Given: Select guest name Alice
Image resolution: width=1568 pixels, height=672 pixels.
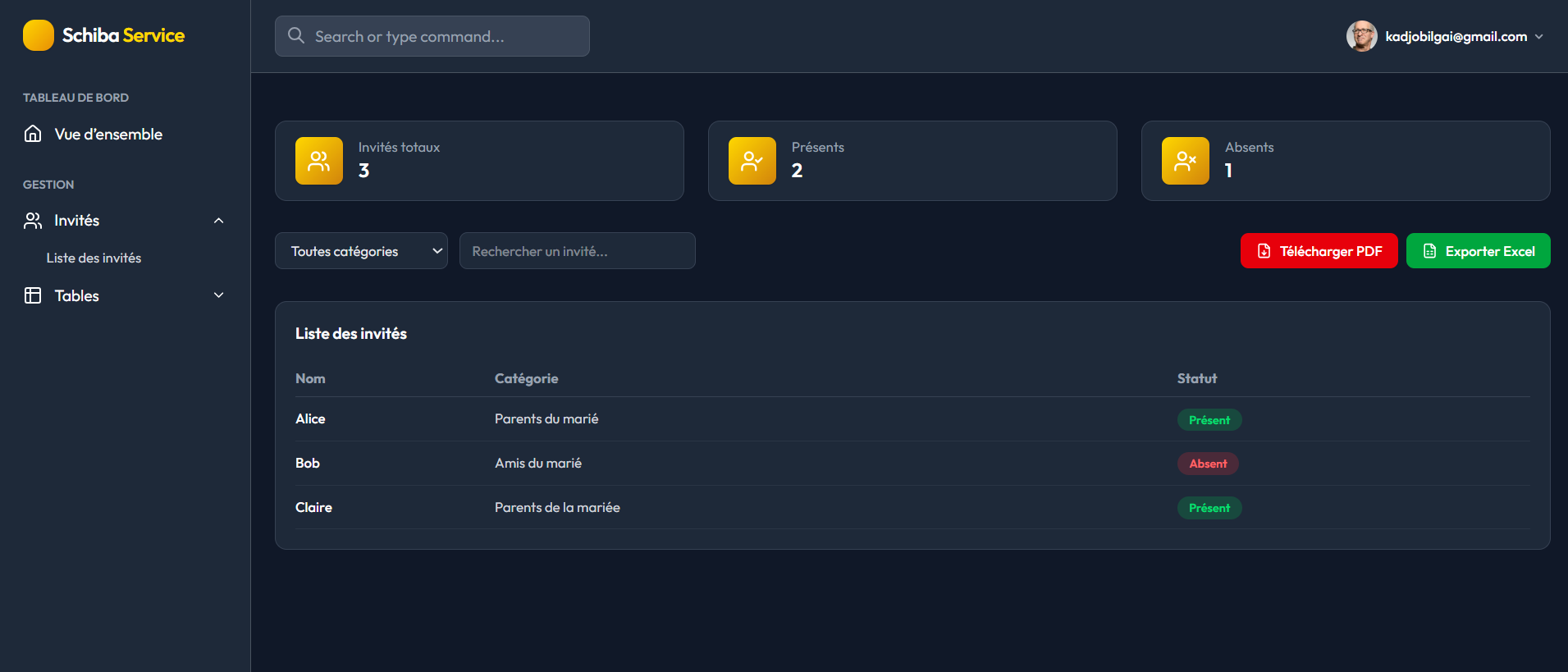Looking at the screenshot, I should (310, 418).
